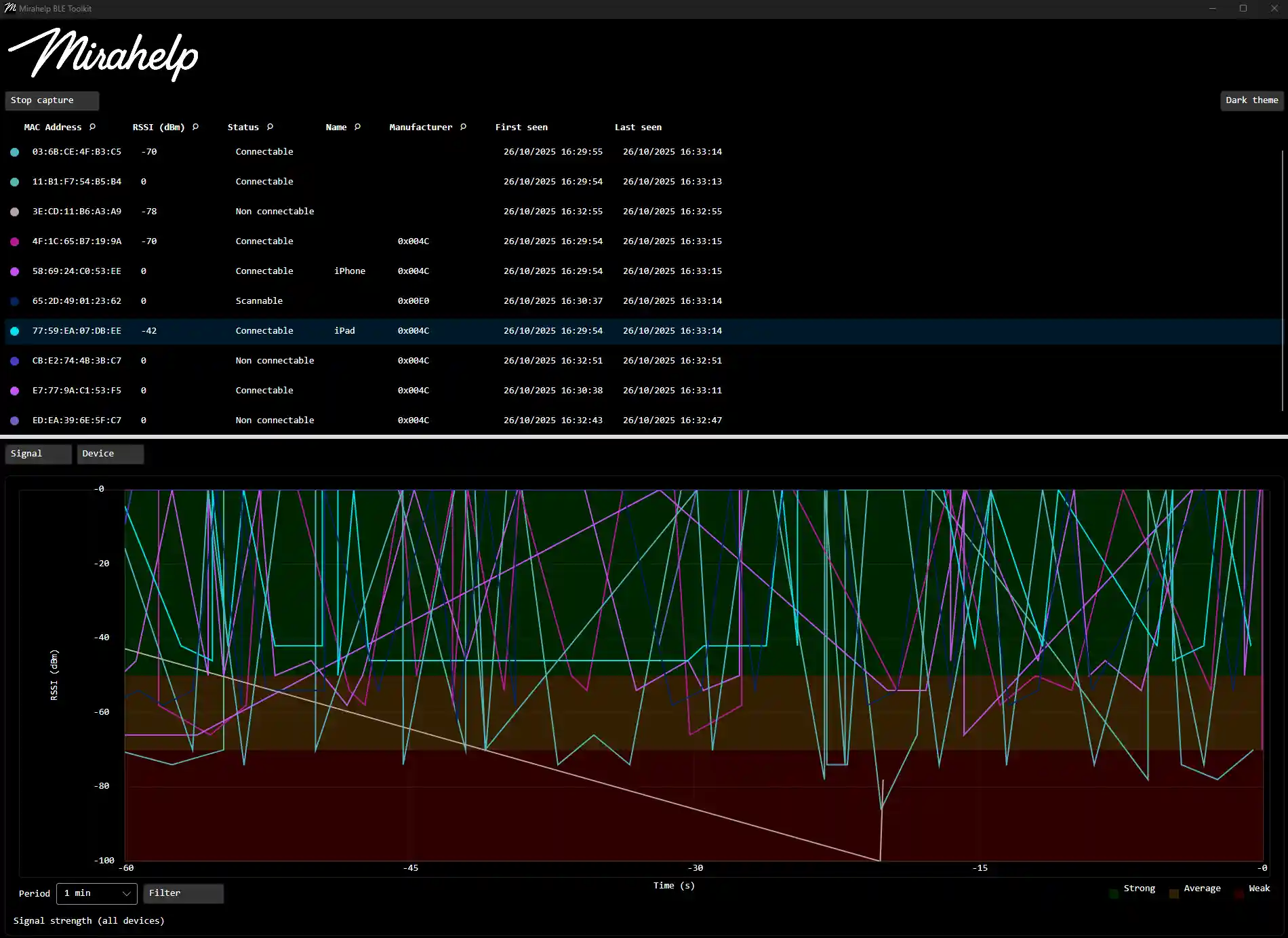Toggle the purple indicator for the iPhone device
This screenshot has width=1288, height=938.
click(14, 271)
